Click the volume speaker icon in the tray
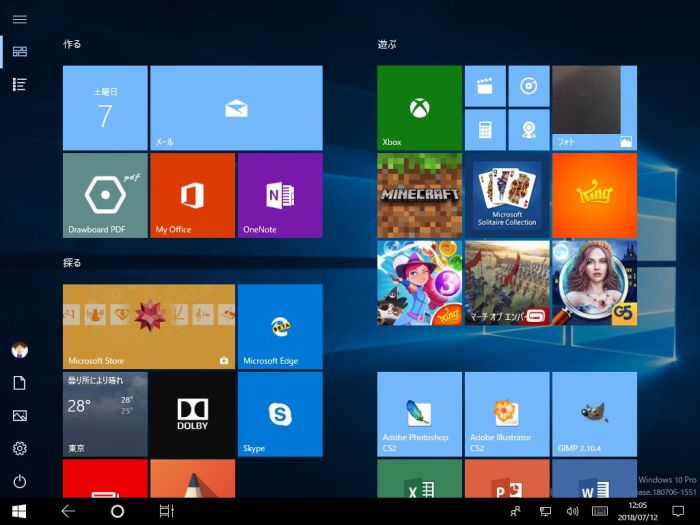 573,511
